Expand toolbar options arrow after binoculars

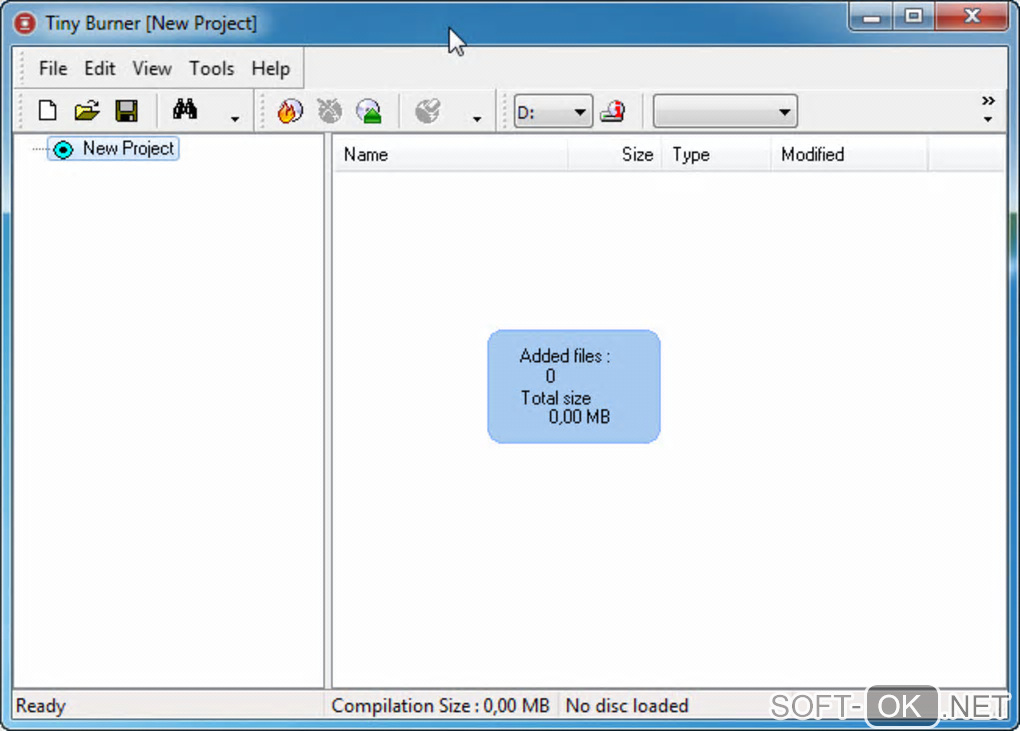tap(235, 119)
